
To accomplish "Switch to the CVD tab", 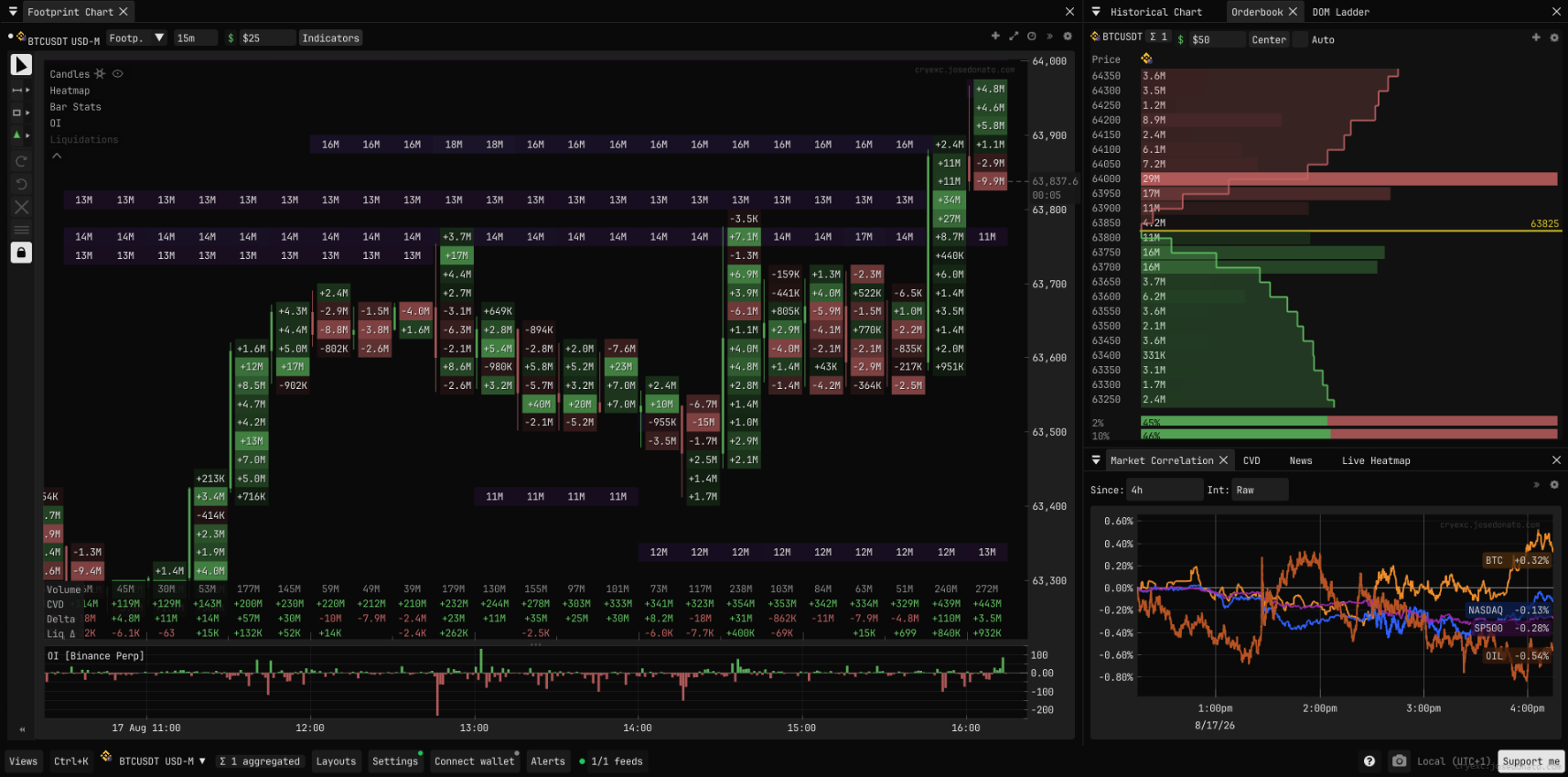I will (1251, 460).
